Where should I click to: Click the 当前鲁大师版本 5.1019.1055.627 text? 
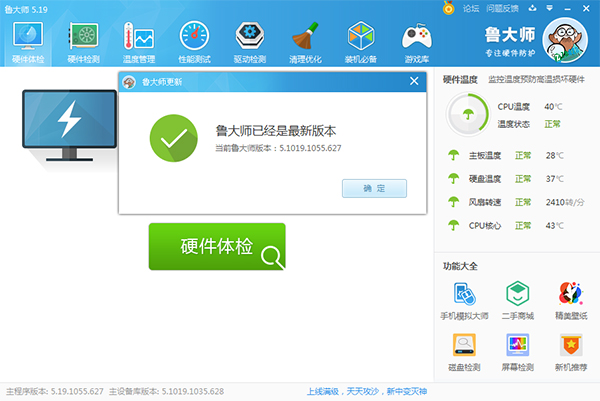278,148
